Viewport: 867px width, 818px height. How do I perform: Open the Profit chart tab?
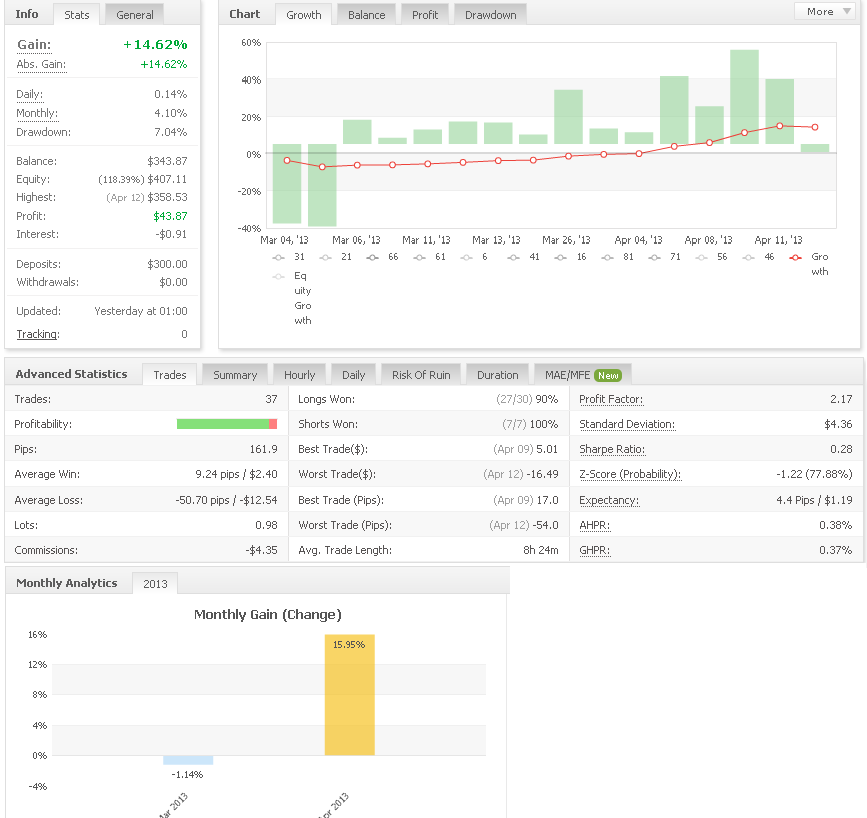point(425,15)
